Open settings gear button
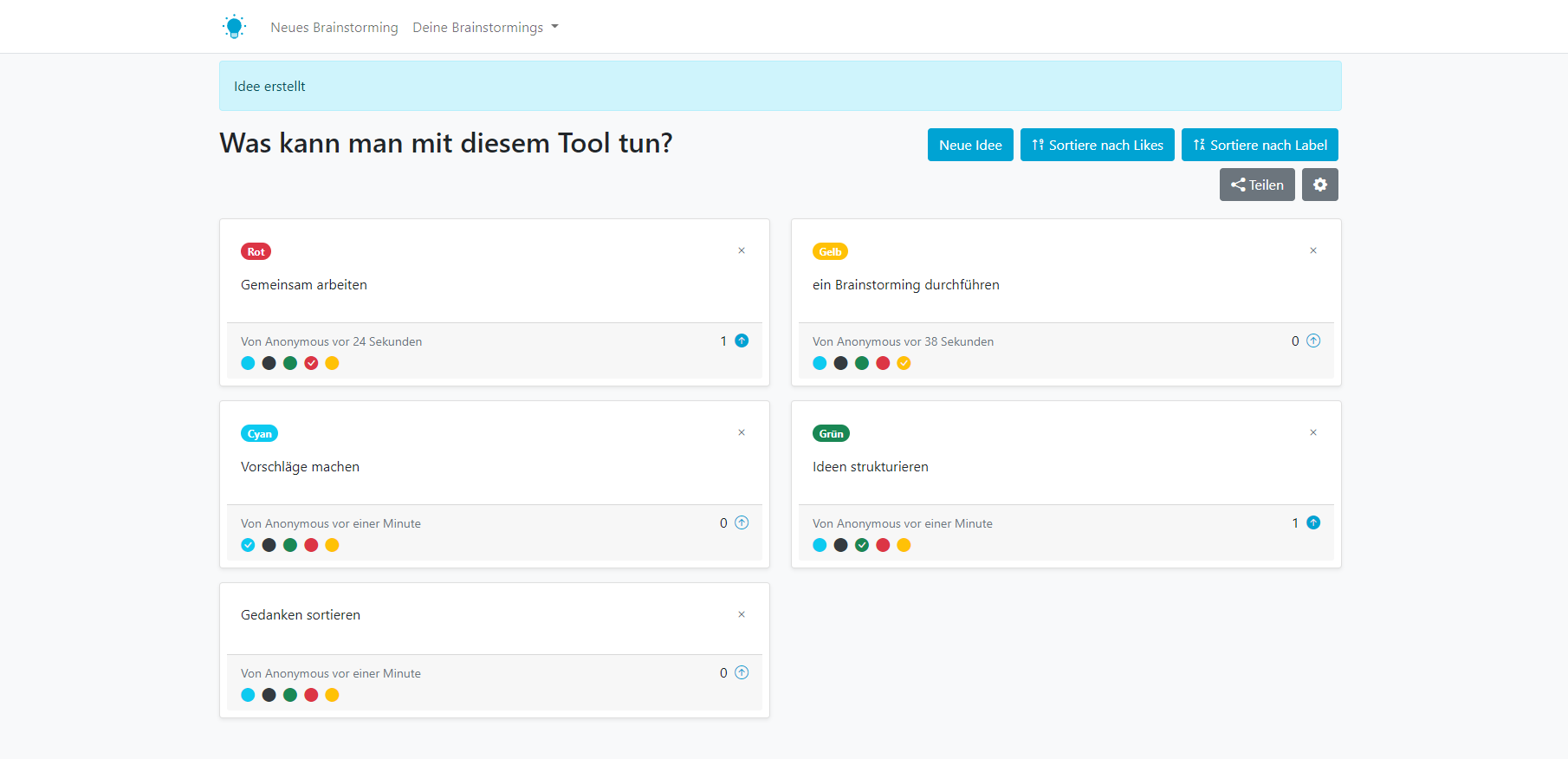 click(x=1320, y=185)
